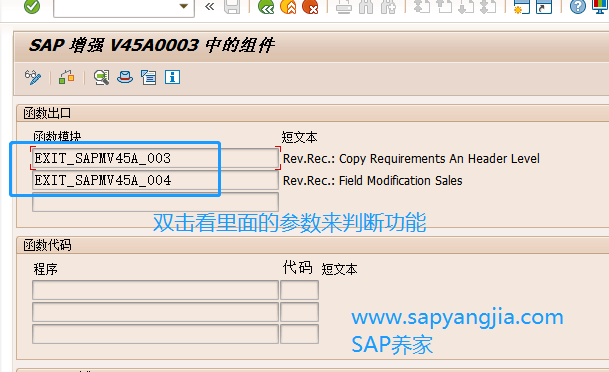Click the document list icon in the application toolbar
The height and width of the screenshot is (372, 609).
pyautogui.click(x=148, y=77)
